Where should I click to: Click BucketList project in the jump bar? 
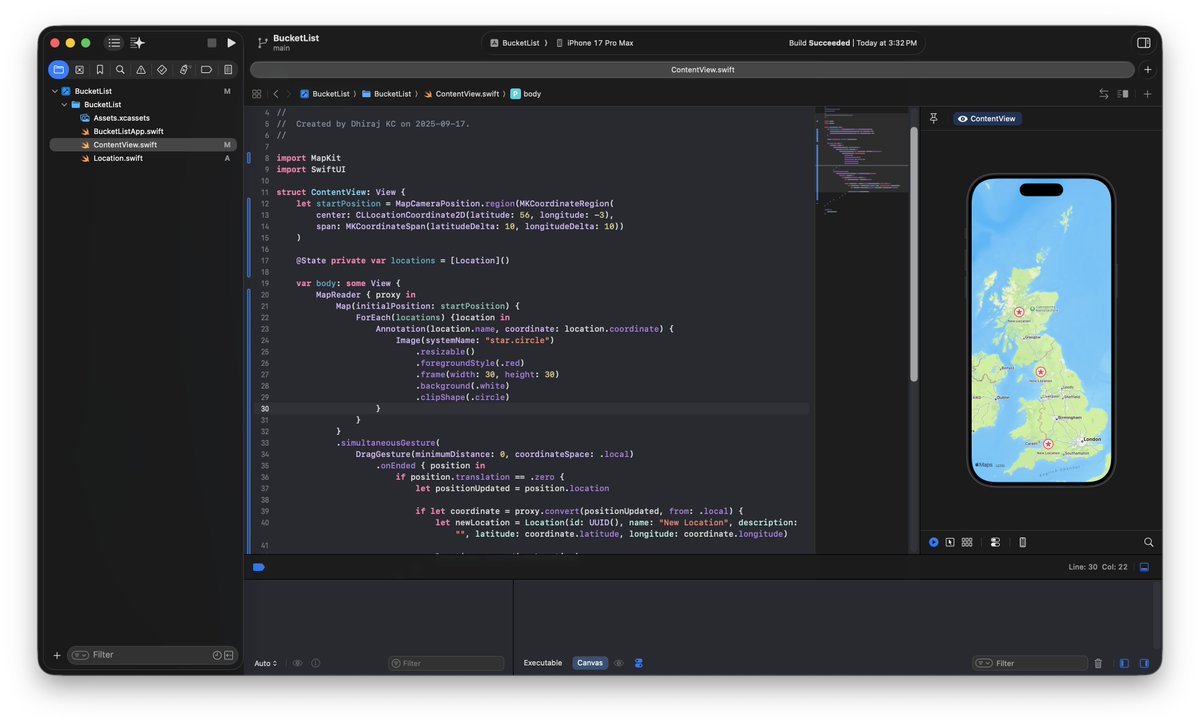coord(325,94)
